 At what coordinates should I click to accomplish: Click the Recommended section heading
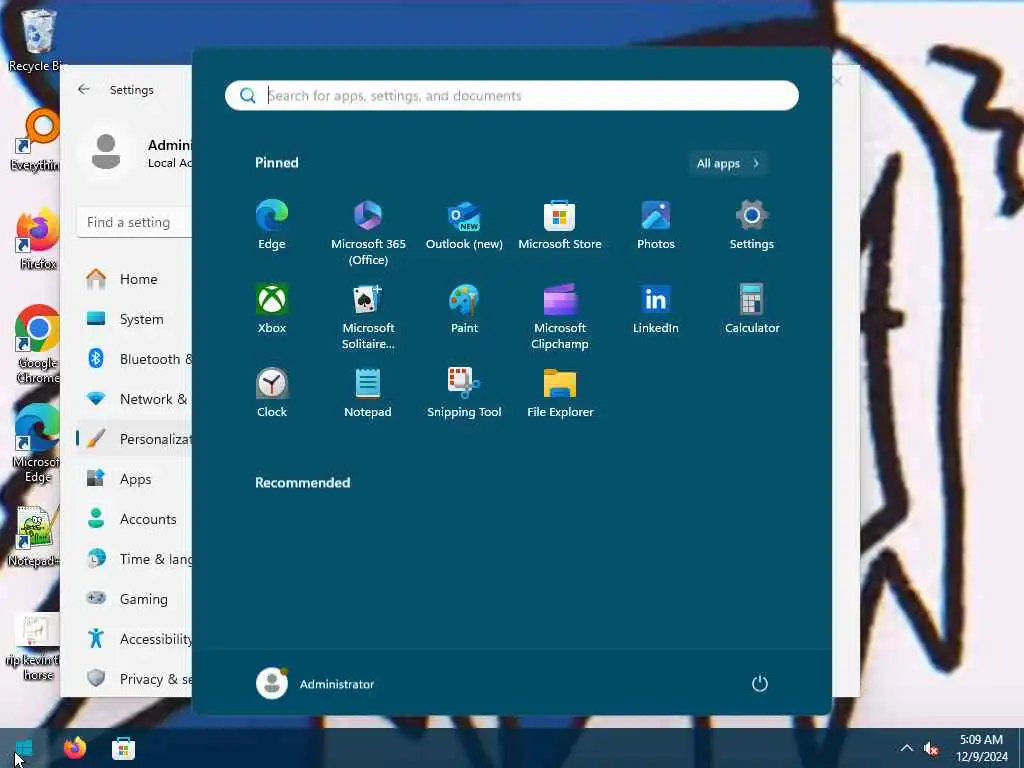point(302,483)
